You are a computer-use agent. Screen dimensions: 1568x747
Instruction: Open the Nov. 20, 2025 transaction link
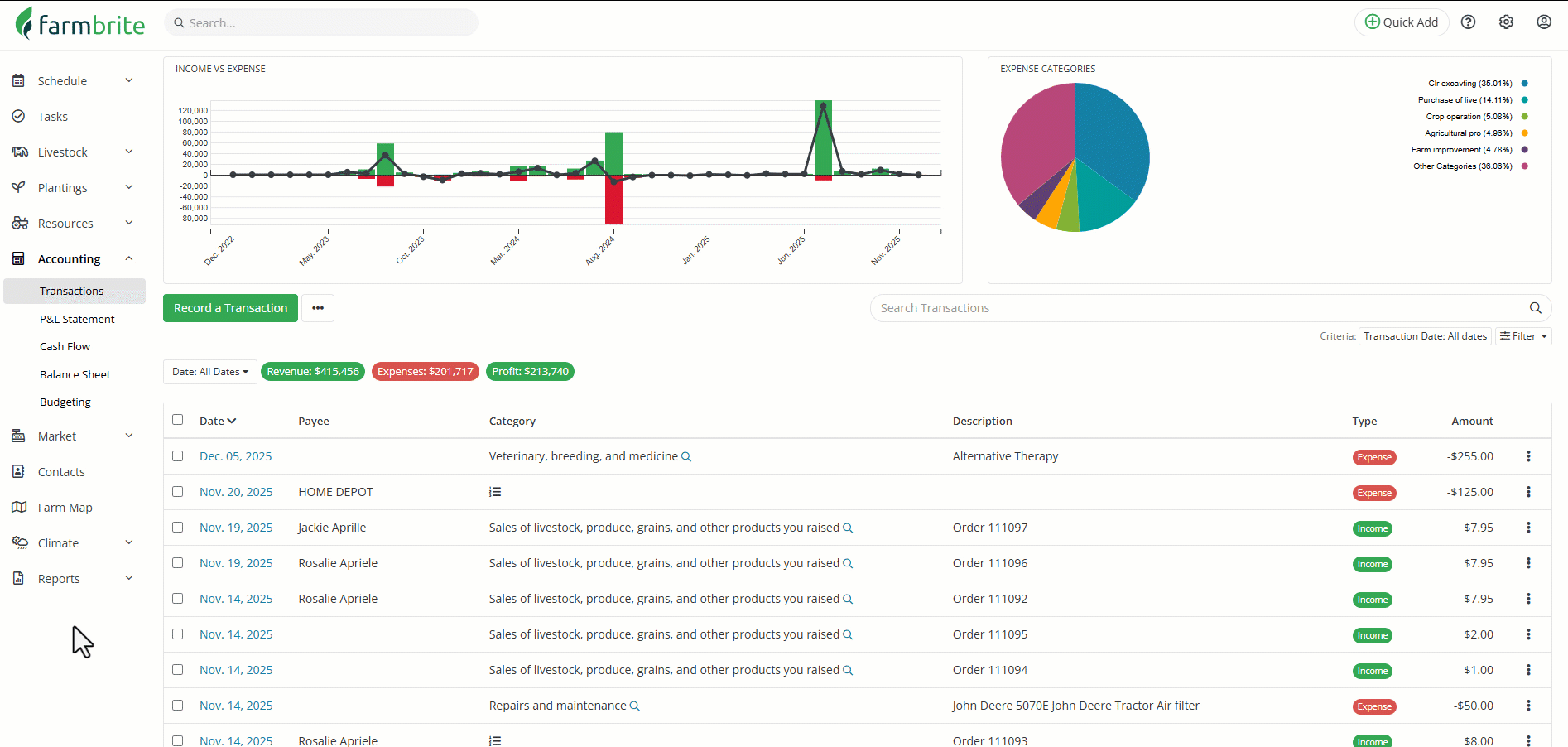tap(236, 492)
